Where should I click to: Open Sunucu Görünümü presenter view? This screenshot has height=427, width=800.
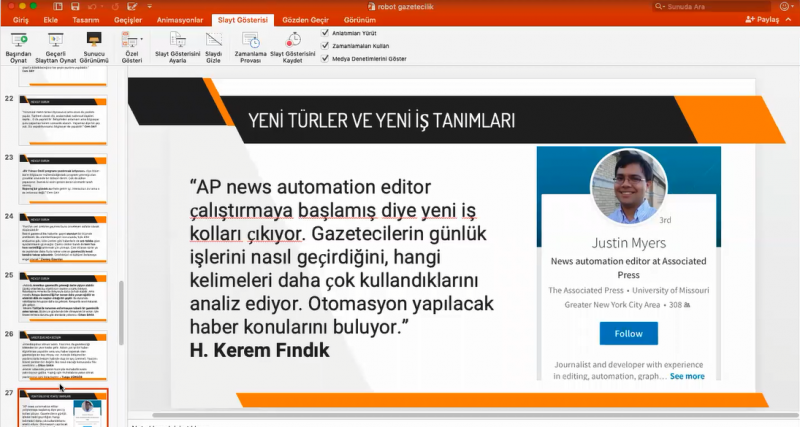tap(93, 41)
